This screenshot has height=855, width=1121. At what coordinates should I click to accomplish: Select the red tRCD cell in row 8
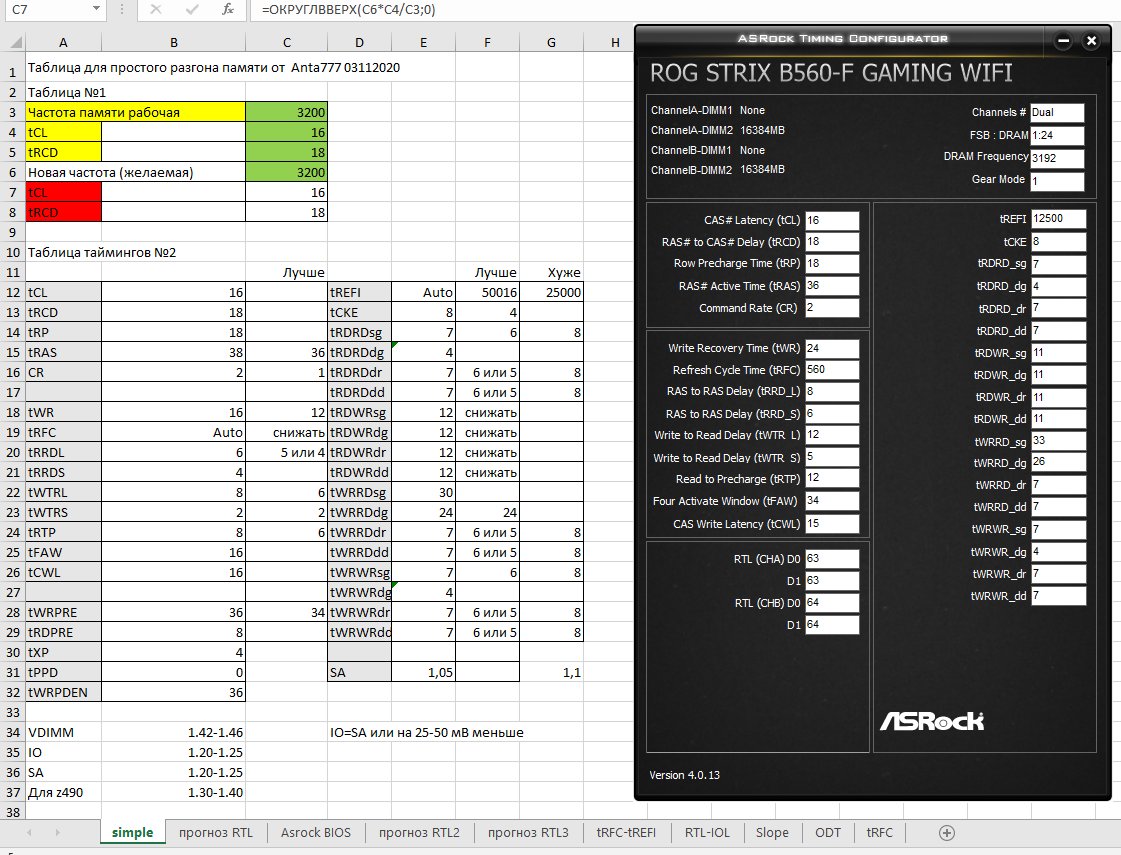pos(64,212)
